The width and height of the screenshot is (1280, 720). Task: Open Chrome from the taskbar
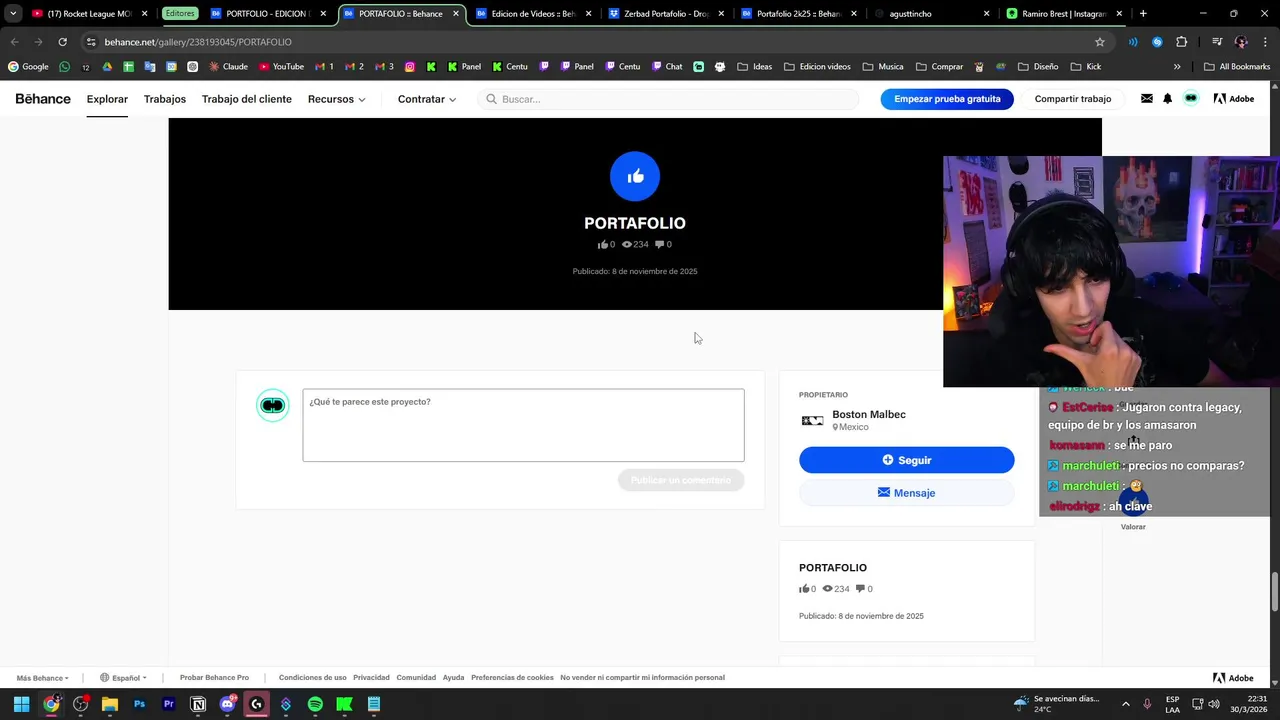tap(51, 704)
